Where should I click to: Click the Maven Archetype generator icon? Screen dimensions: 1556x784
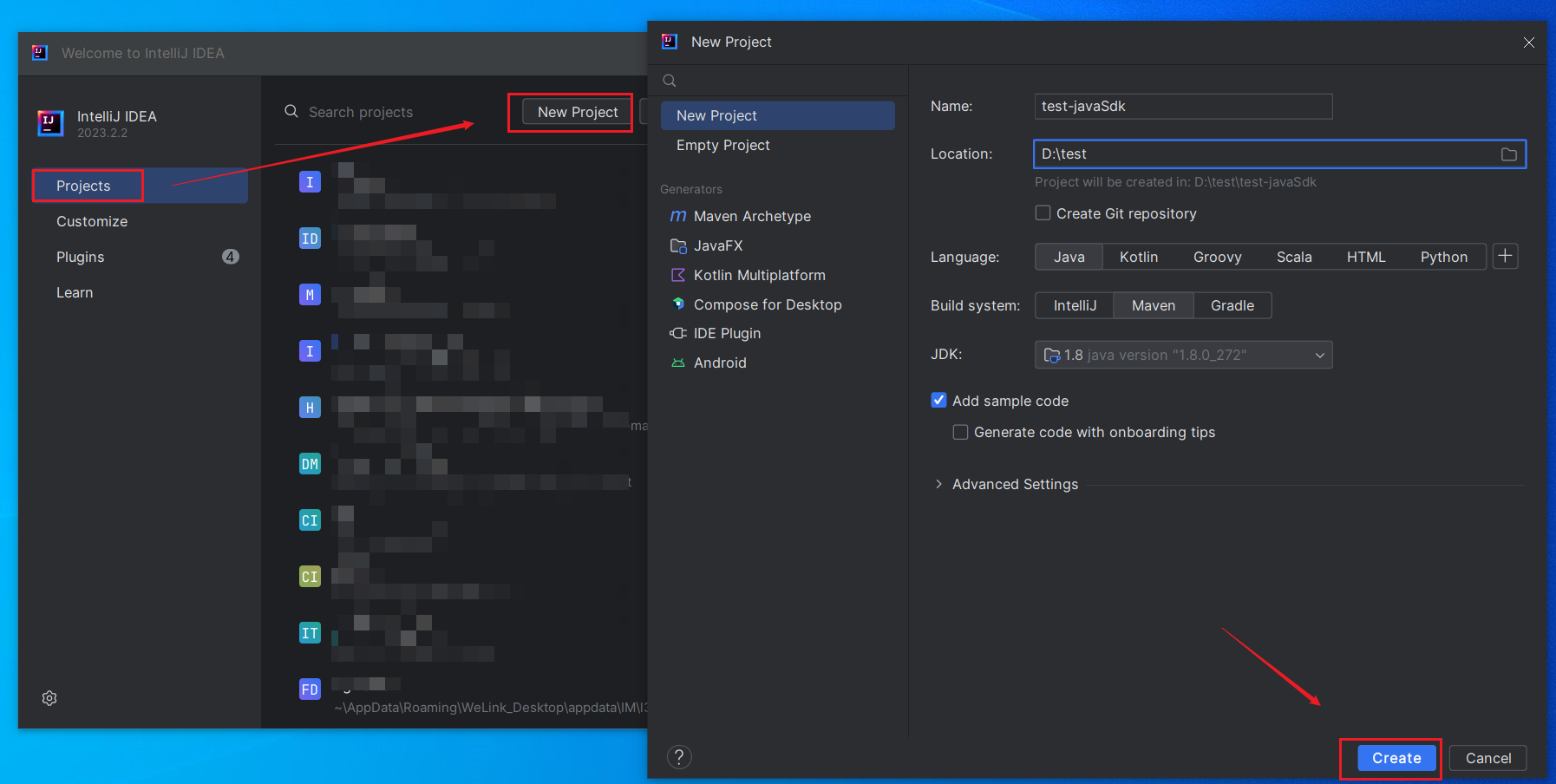click(x=678, y=216)
